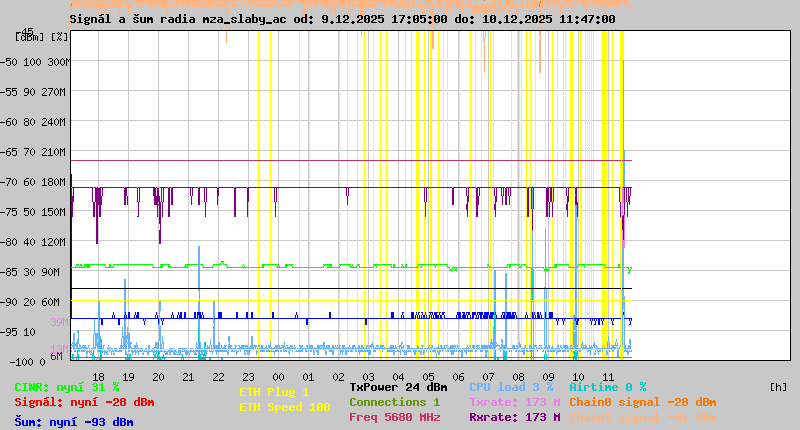Click the Connections 1 legend entry
Screen dimensions: 800x430
coord(394,402)
